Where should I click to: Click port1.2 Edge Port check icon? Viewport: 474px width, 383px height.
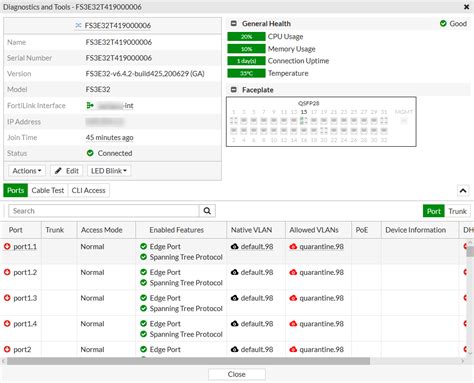(144, 272)
